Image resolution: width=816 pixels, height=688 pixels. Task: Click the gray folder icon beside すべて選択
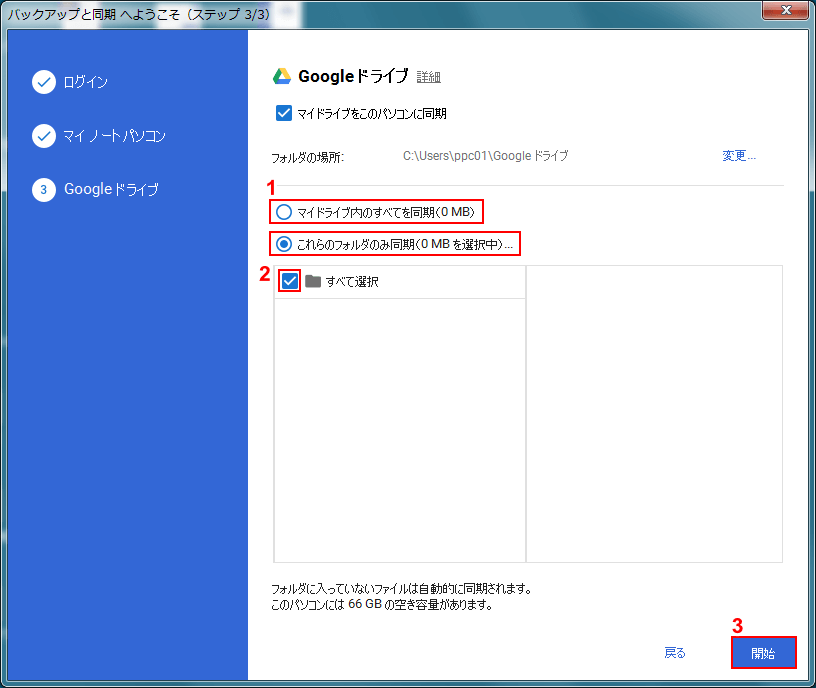pyautogui.click(x=313, y=282)
